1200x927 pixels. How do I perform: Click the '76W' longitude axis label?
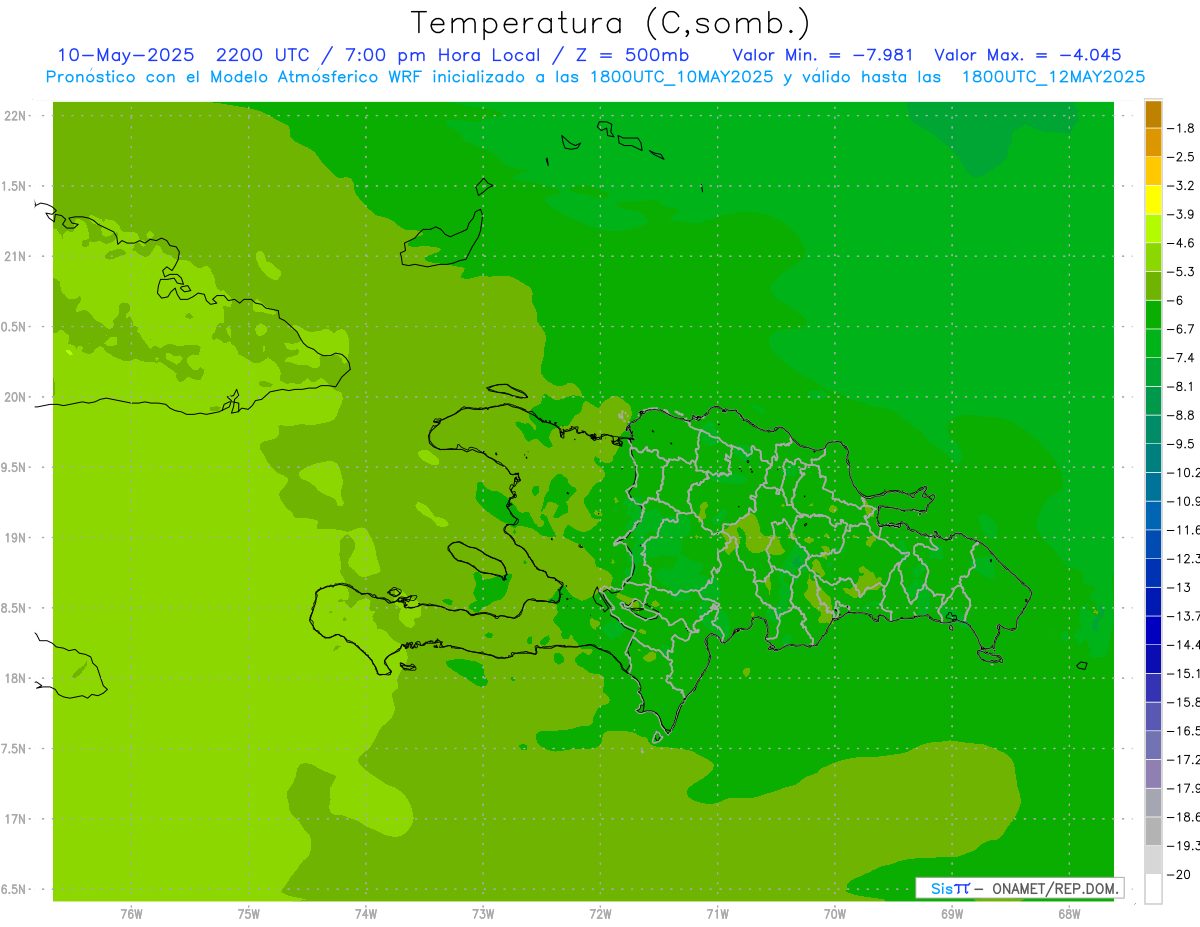tap(131, 913)
